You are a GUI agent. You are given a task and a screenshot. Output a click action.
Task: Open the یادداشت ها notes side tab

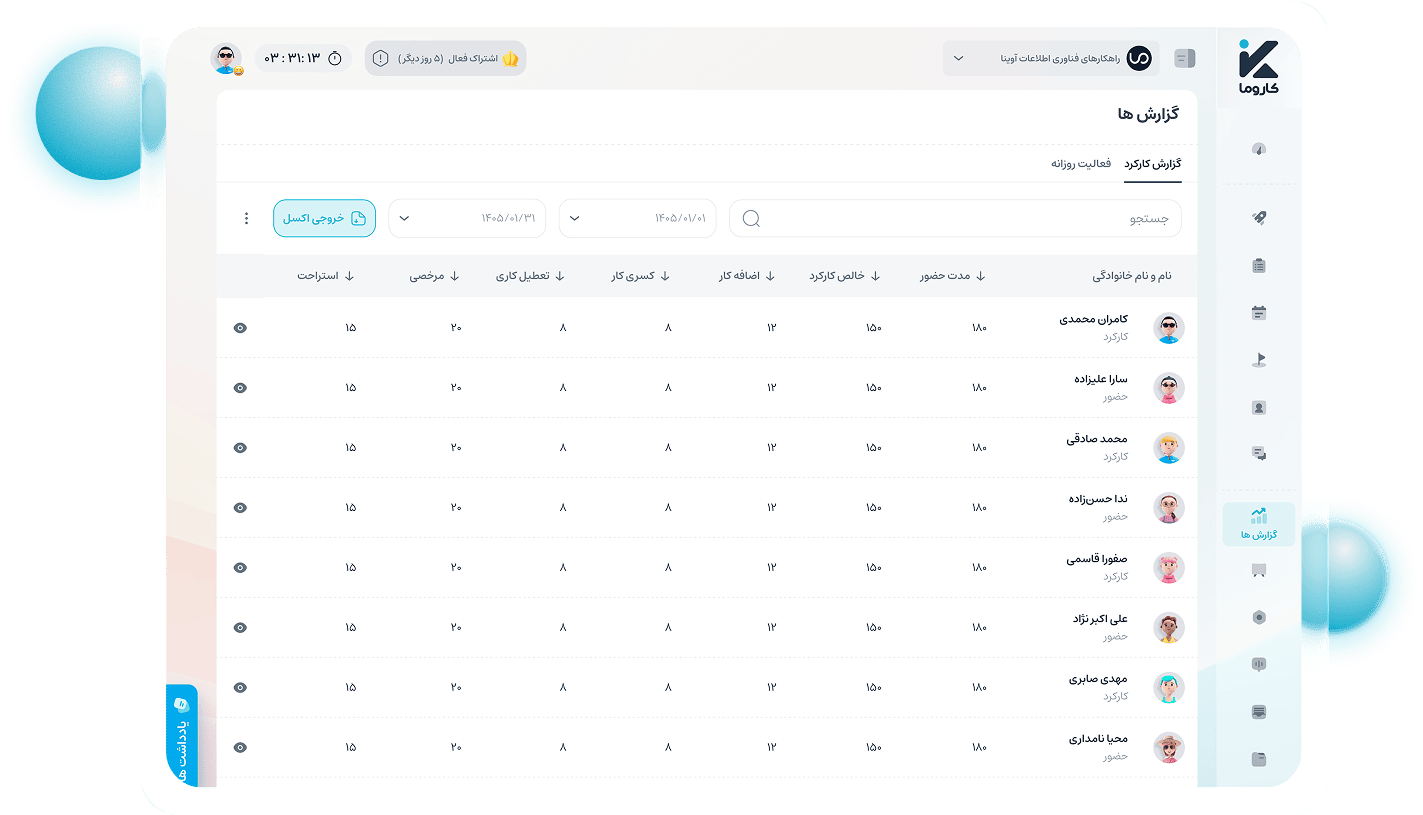coord(182,736)
